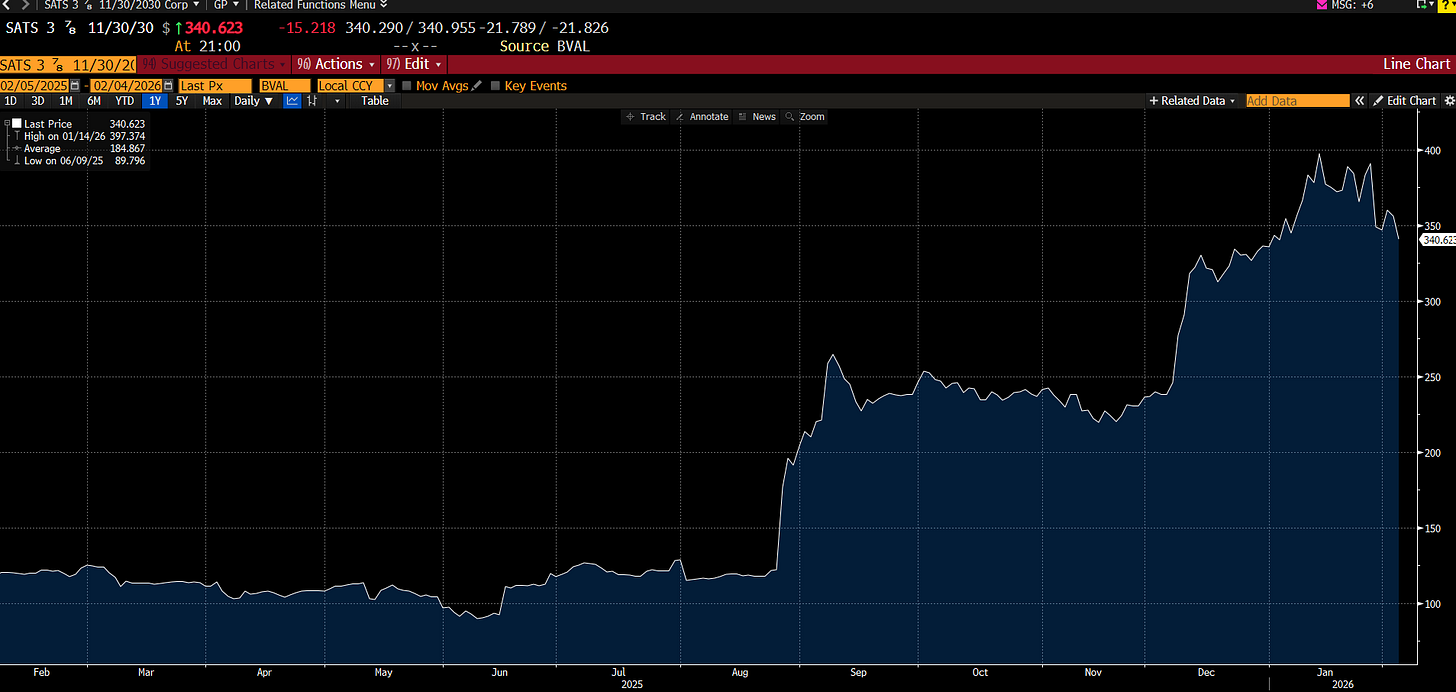Click the Last Px field
Screen dimensions: 1456x692
click(x=214, y=86)
